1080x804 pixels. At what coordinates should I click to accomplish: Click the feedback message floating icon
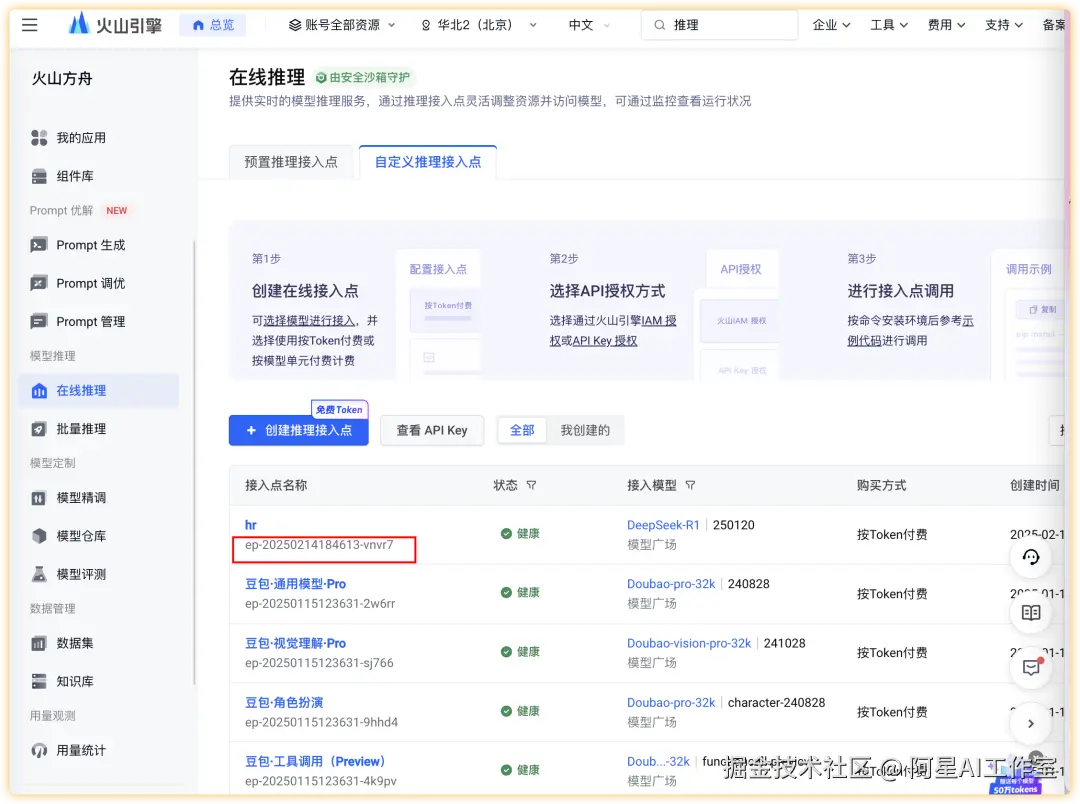coord(1030,668)
